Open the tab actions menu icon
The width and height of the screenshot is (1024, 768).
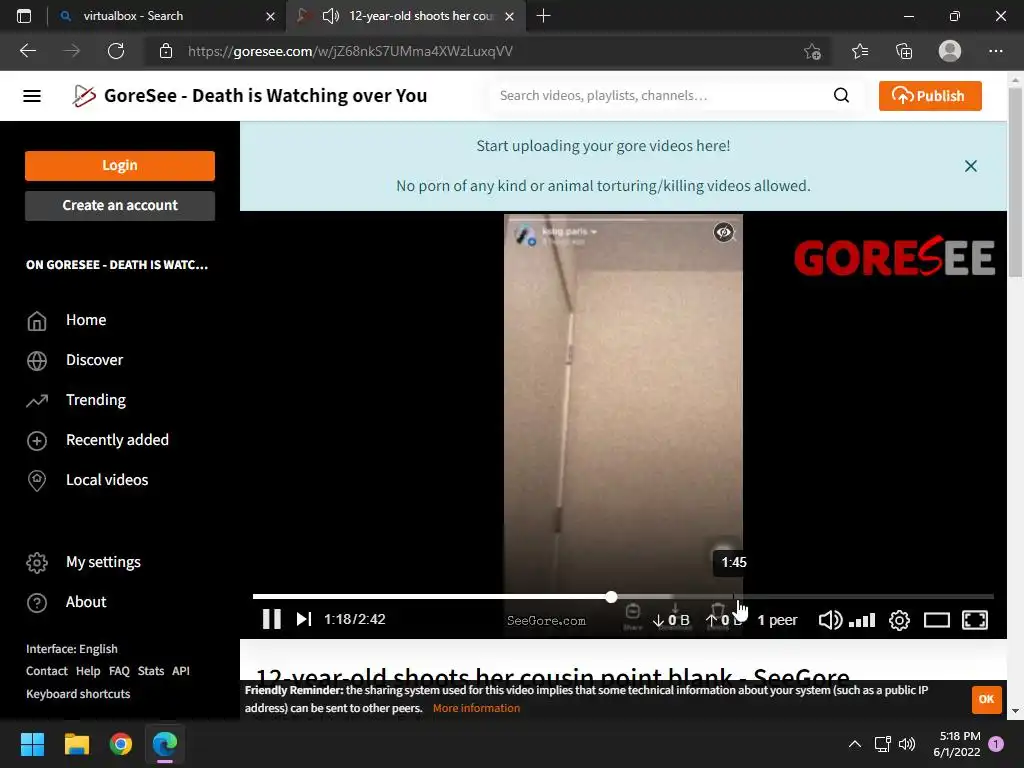click(24, 16)
